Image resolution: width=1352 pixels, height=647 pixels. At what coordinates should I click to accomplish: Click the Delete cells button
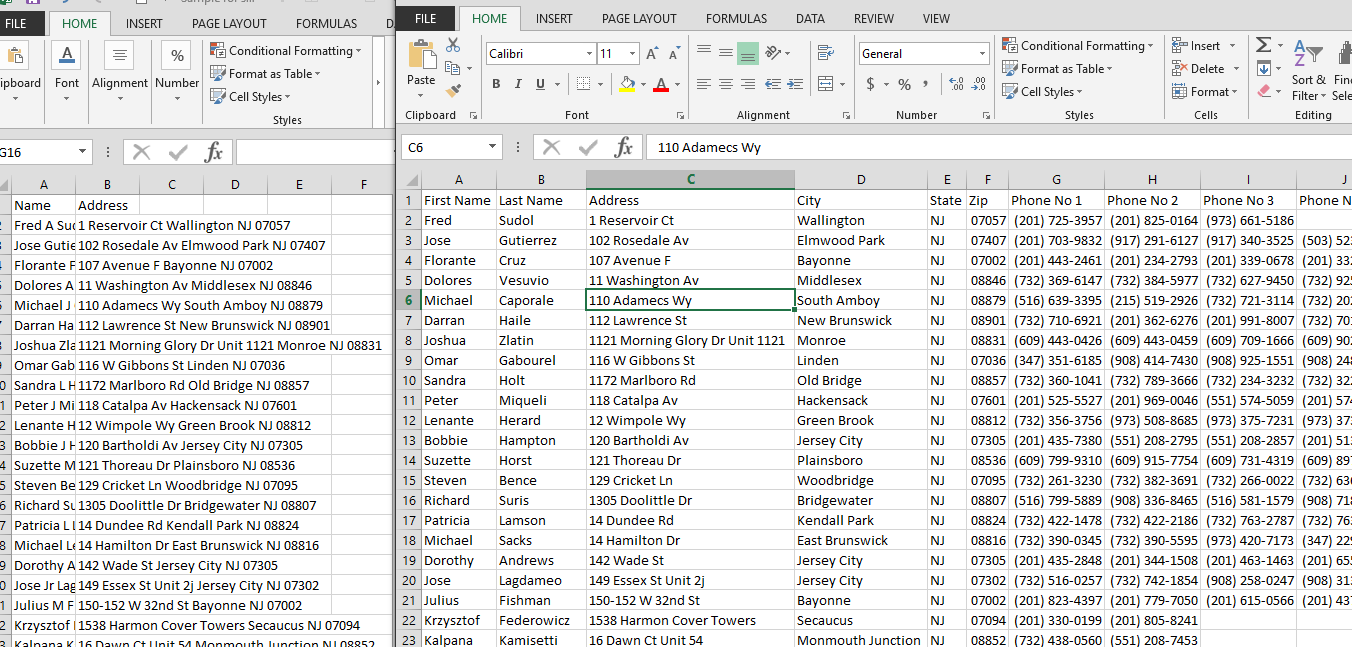[x=1206, y=69]
